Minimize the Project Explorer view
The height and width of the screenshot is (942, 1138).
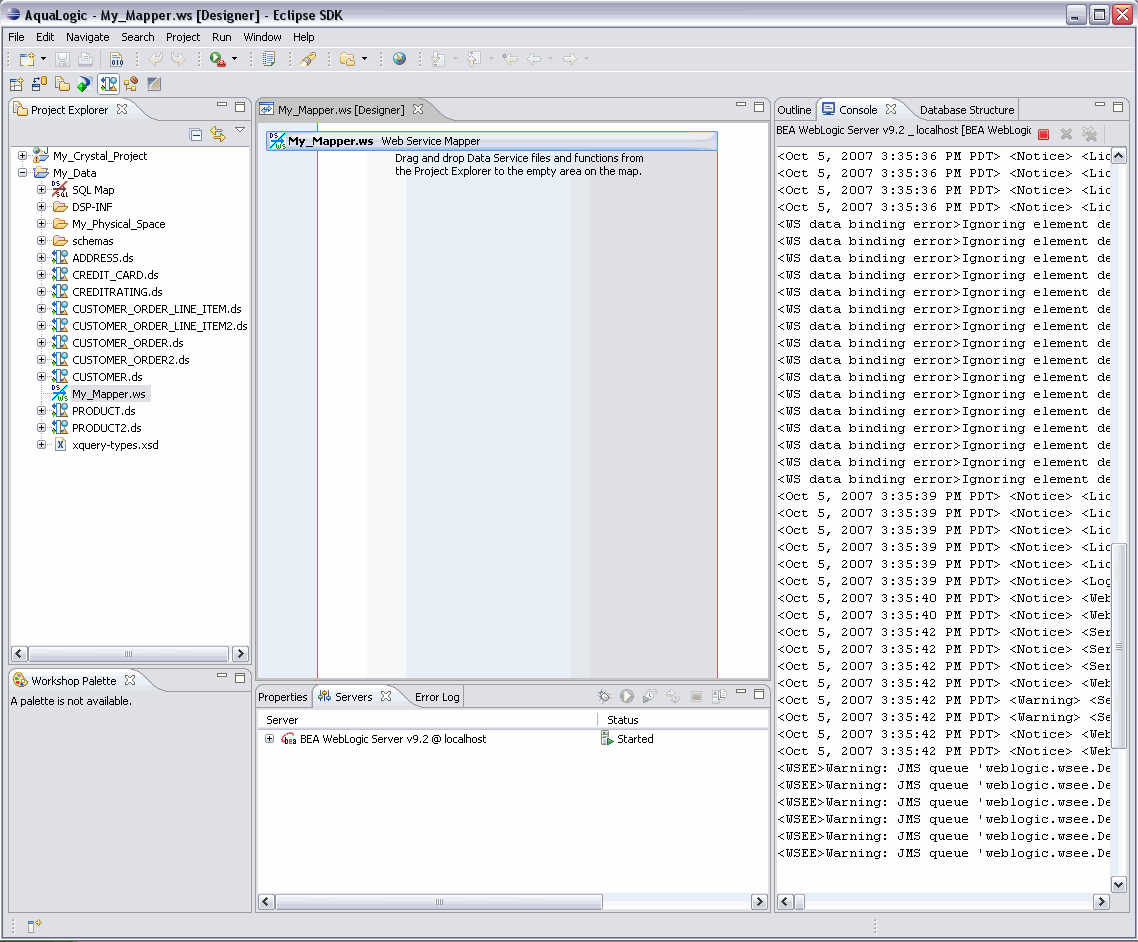click(222, 106)
